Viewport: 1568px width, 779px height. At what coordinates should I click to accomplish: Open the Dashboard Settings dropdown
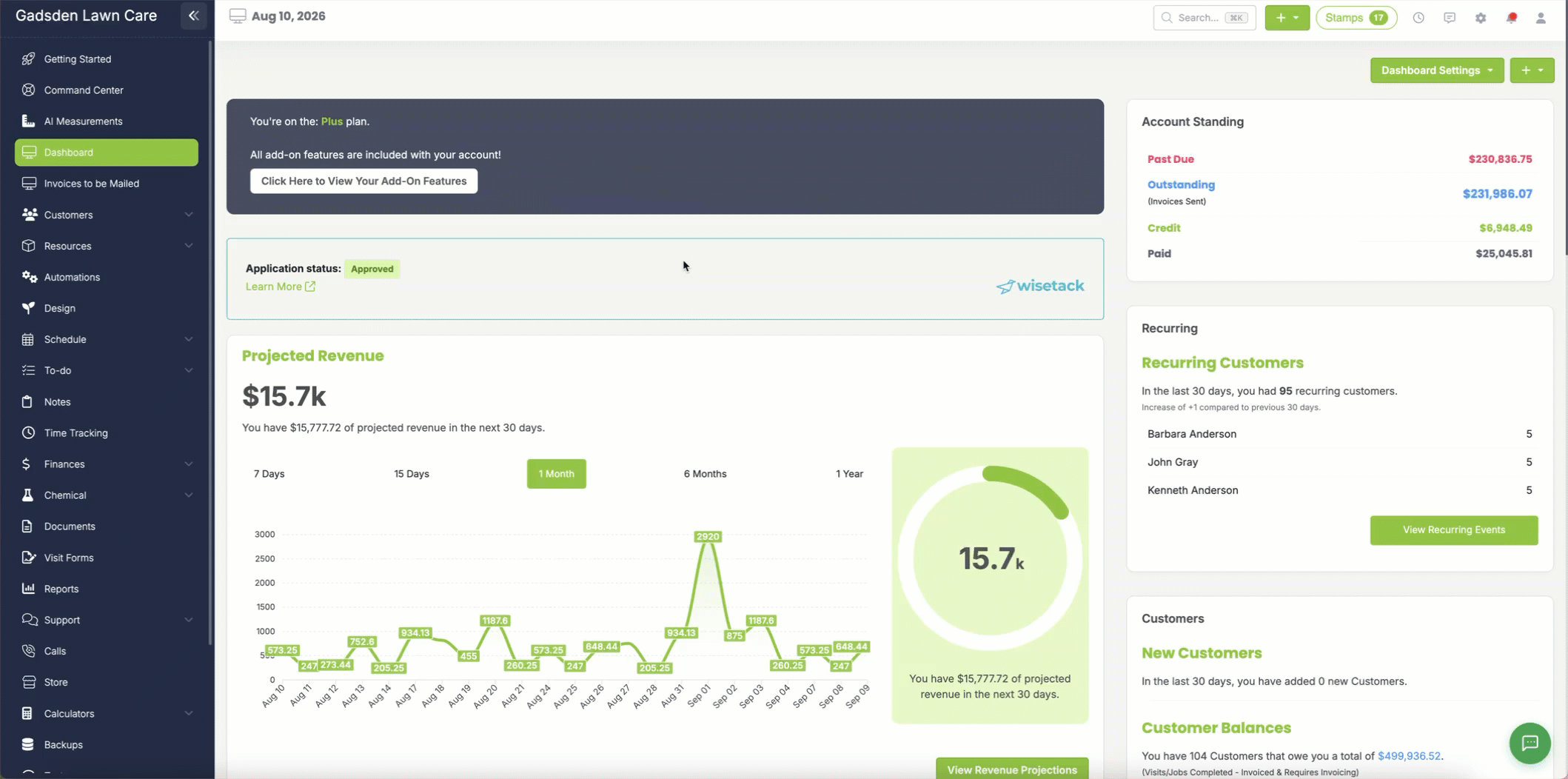click(1436, 70)
